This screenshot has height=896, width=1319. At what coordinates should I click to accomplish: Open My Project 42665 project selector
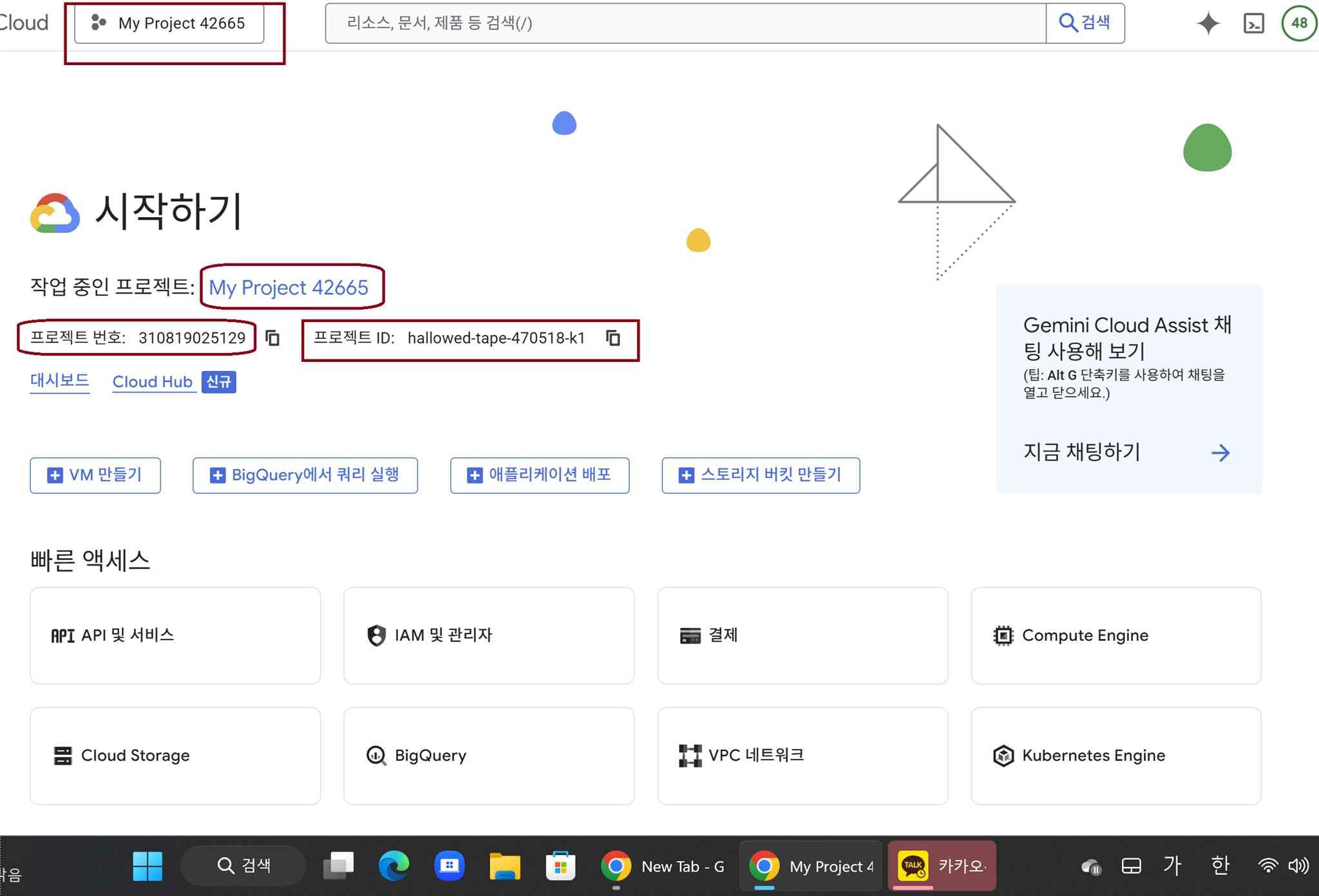(x=169, y=24)
